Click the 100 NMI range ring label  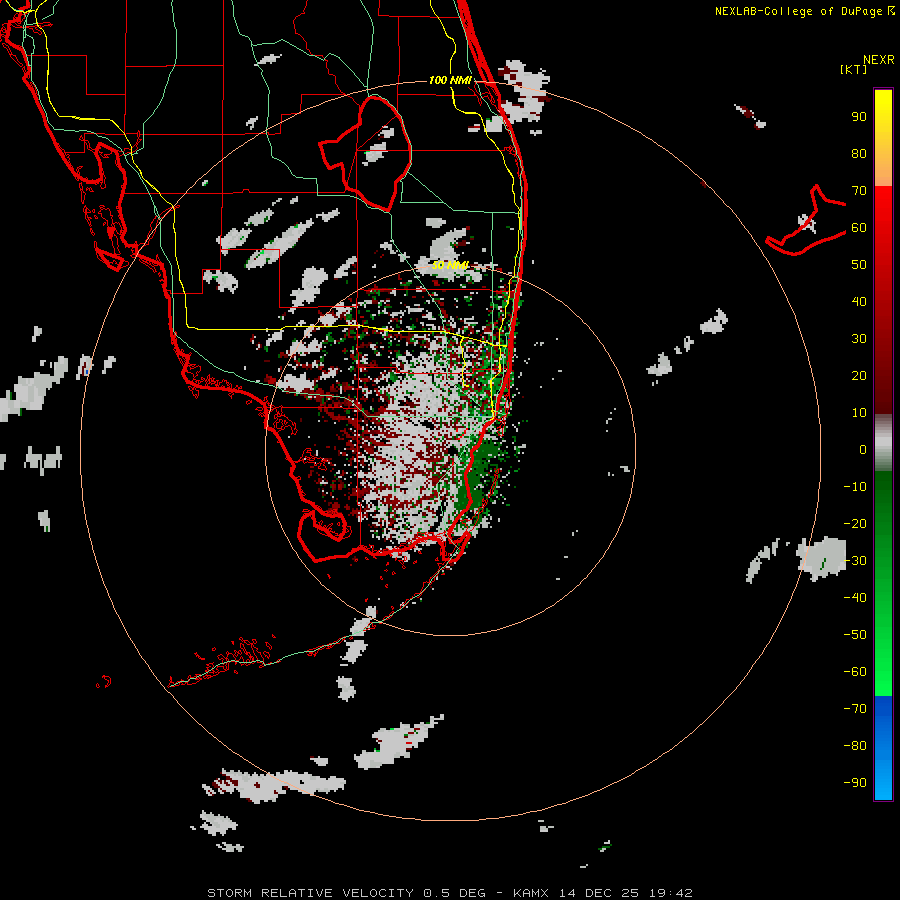tap(450, 80)
